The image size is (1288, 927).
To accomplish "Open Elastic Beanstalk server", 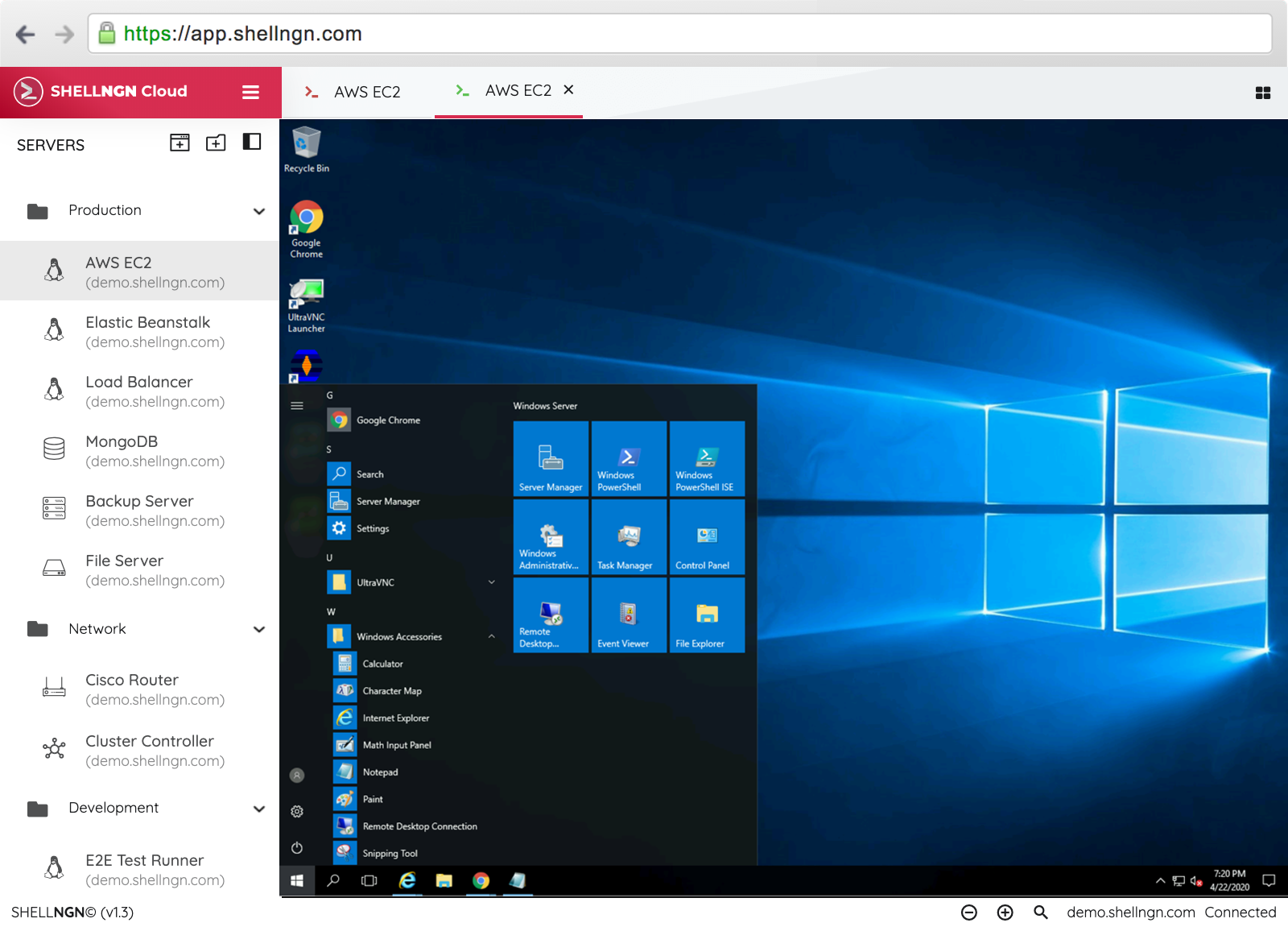I will tap(140, 331).
